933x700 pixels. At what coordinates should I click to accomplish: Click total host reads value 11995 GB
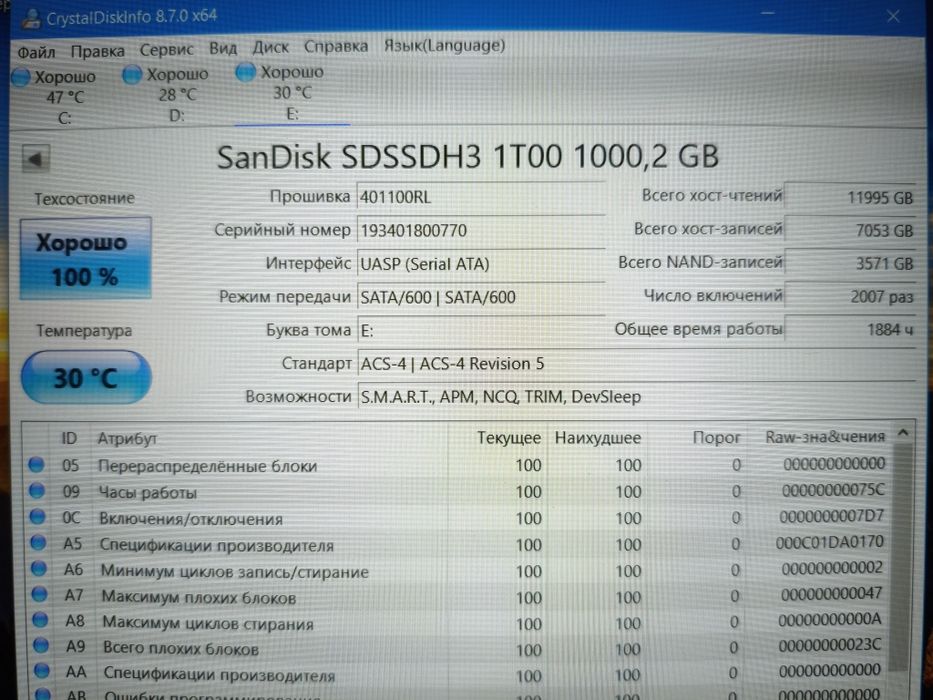click(x=850, y=197)
